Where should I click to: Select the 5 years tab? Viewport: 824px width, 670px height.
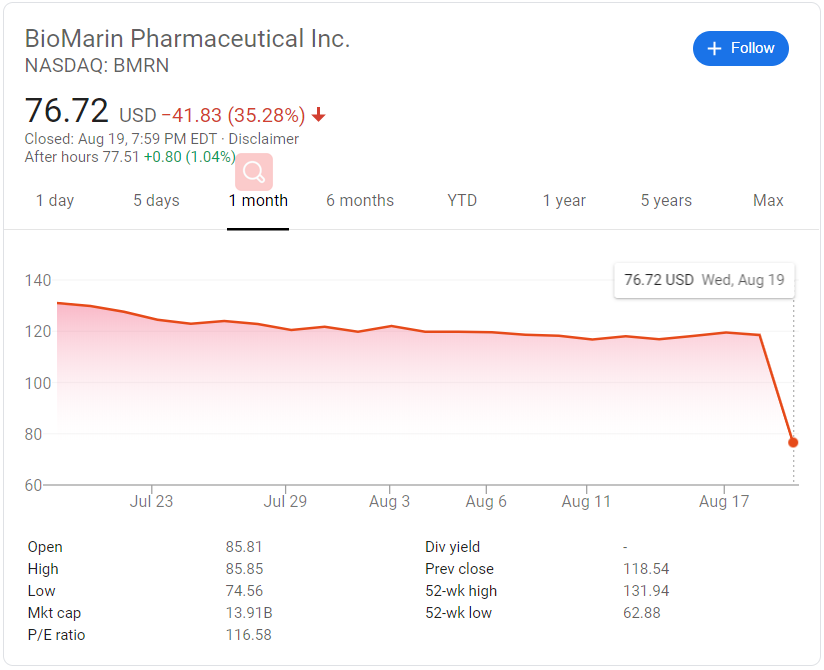pos(666,201)
